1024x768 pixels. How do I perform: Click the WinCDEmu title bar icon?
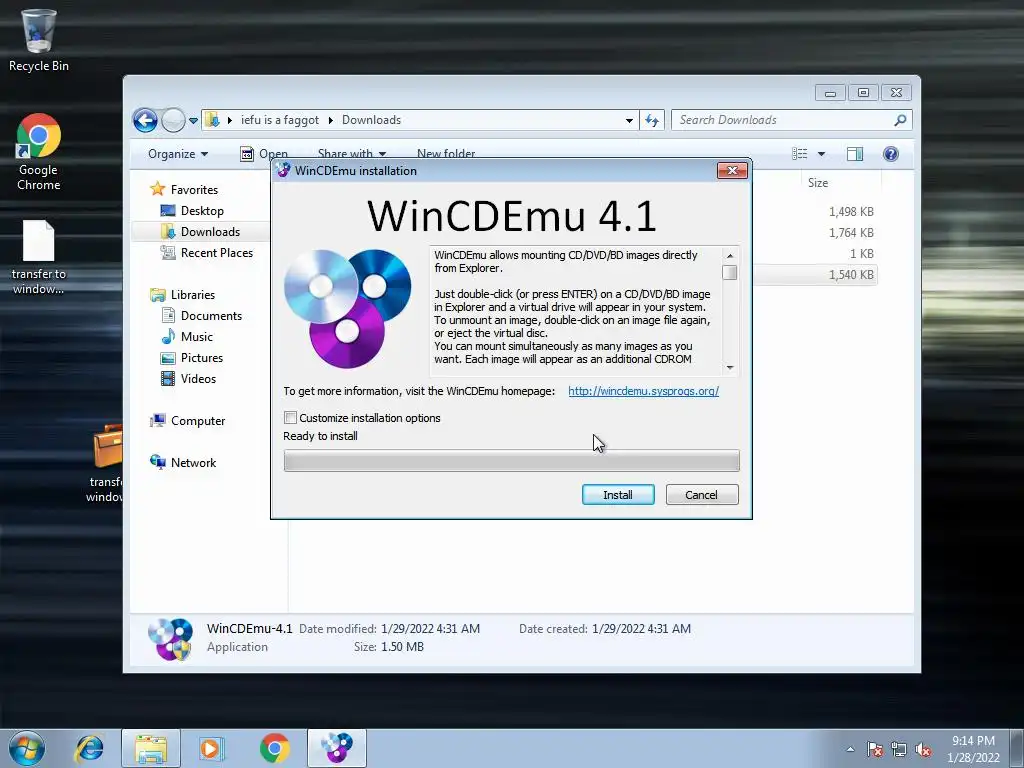pos(283,170)
